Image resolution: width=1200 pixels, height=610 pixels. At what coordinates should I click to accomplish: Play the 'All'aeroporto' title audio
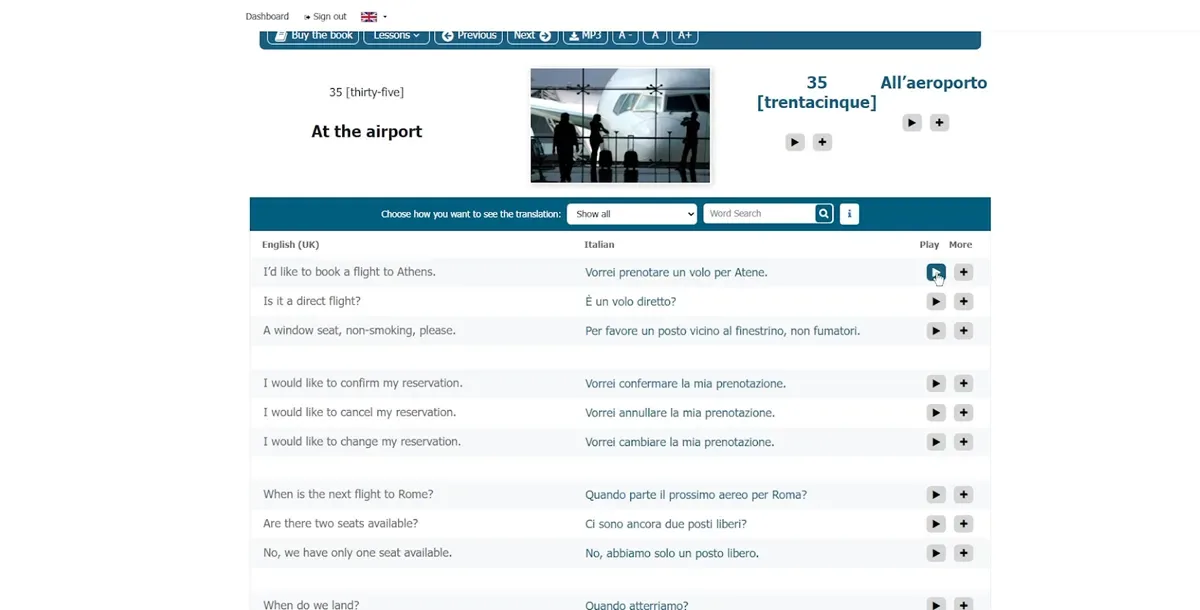(912, 123)
